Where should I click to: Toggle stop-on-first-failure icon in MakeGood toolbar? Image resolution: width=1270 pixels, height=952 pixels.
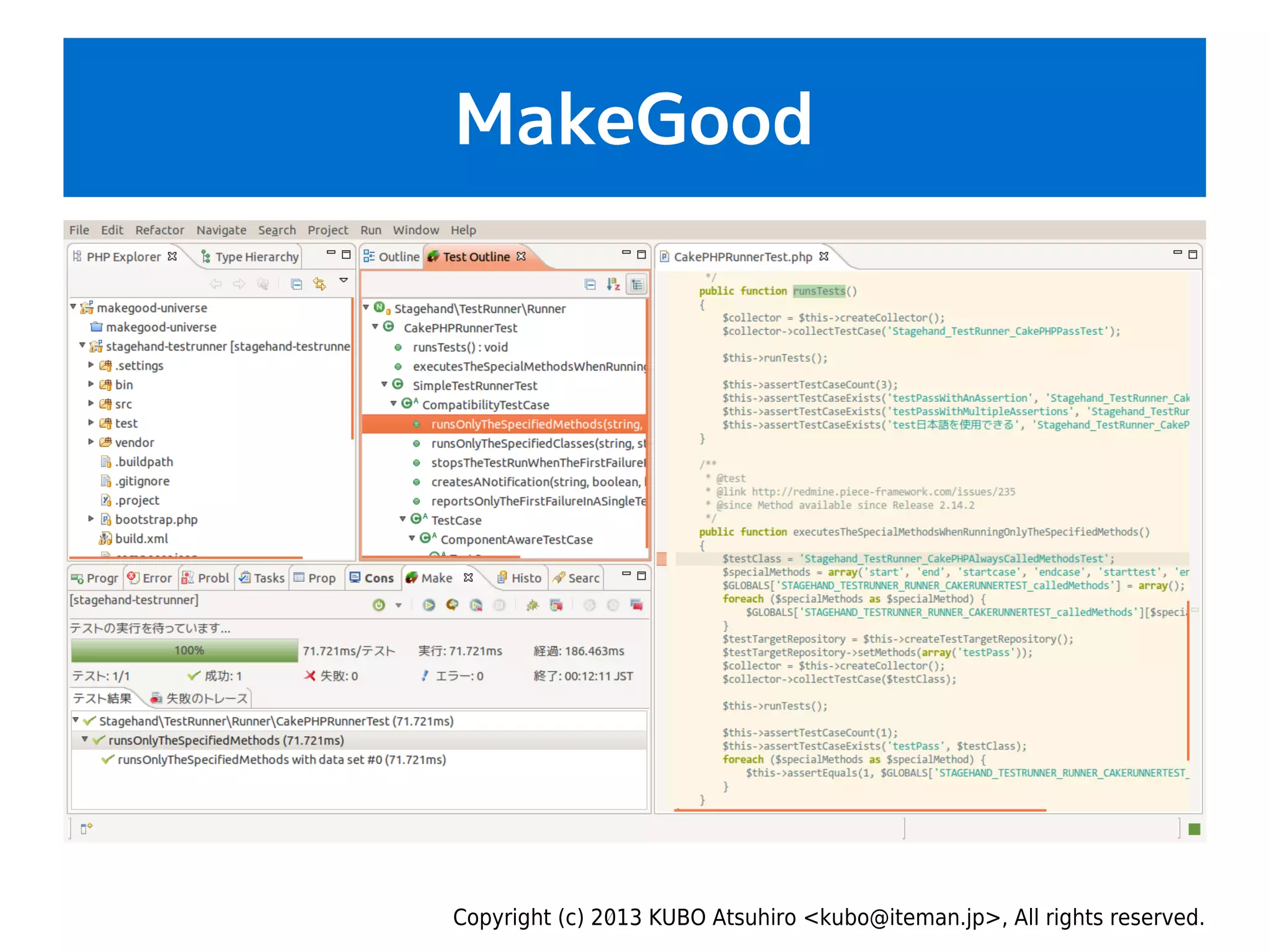click(556, 605)
